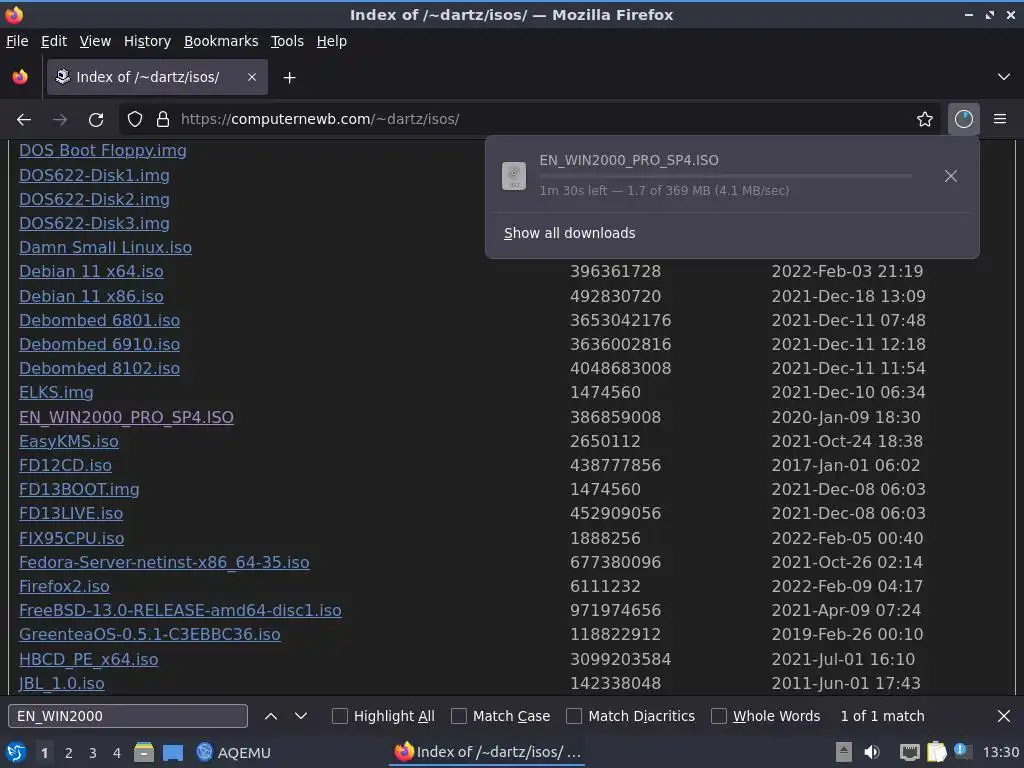This screenshot has height=768, width=1024.
Task: Open the Bookmarks menu
Action: coord(221,41)
